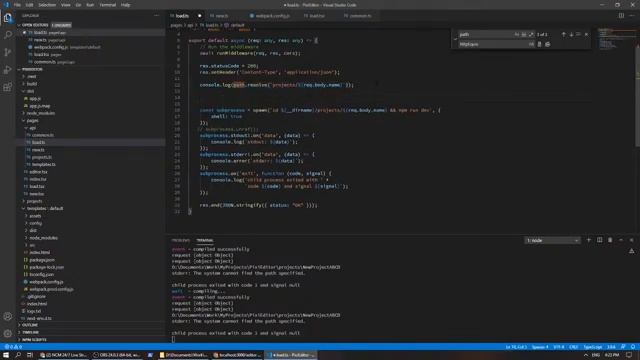
Task: Collapse the templates default folder
Action: (45, 209)
